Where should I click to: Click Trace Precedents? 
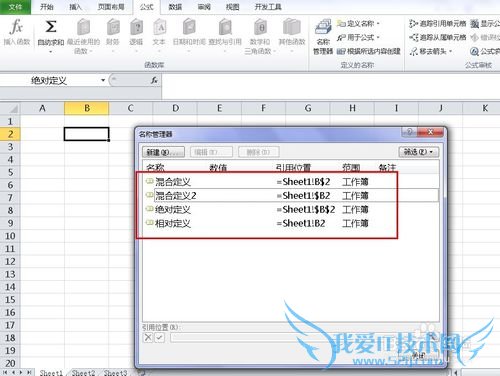click(x=438, y=23)
